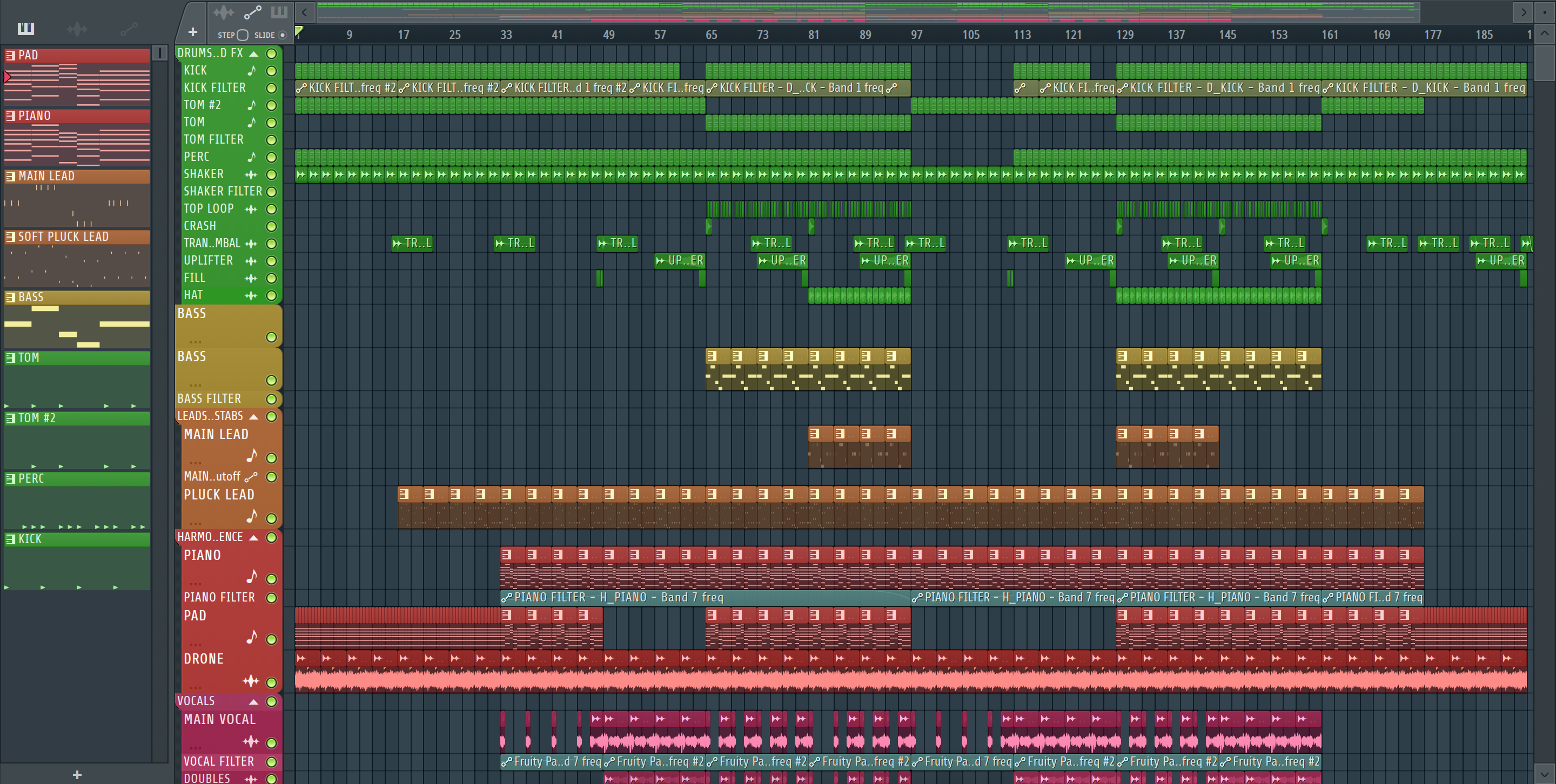The width and height of the screenshot is (1556, 784).
Task: Click the waveform icon on the DRONE track
Action: pyautogui.click(x=251, y=681)
